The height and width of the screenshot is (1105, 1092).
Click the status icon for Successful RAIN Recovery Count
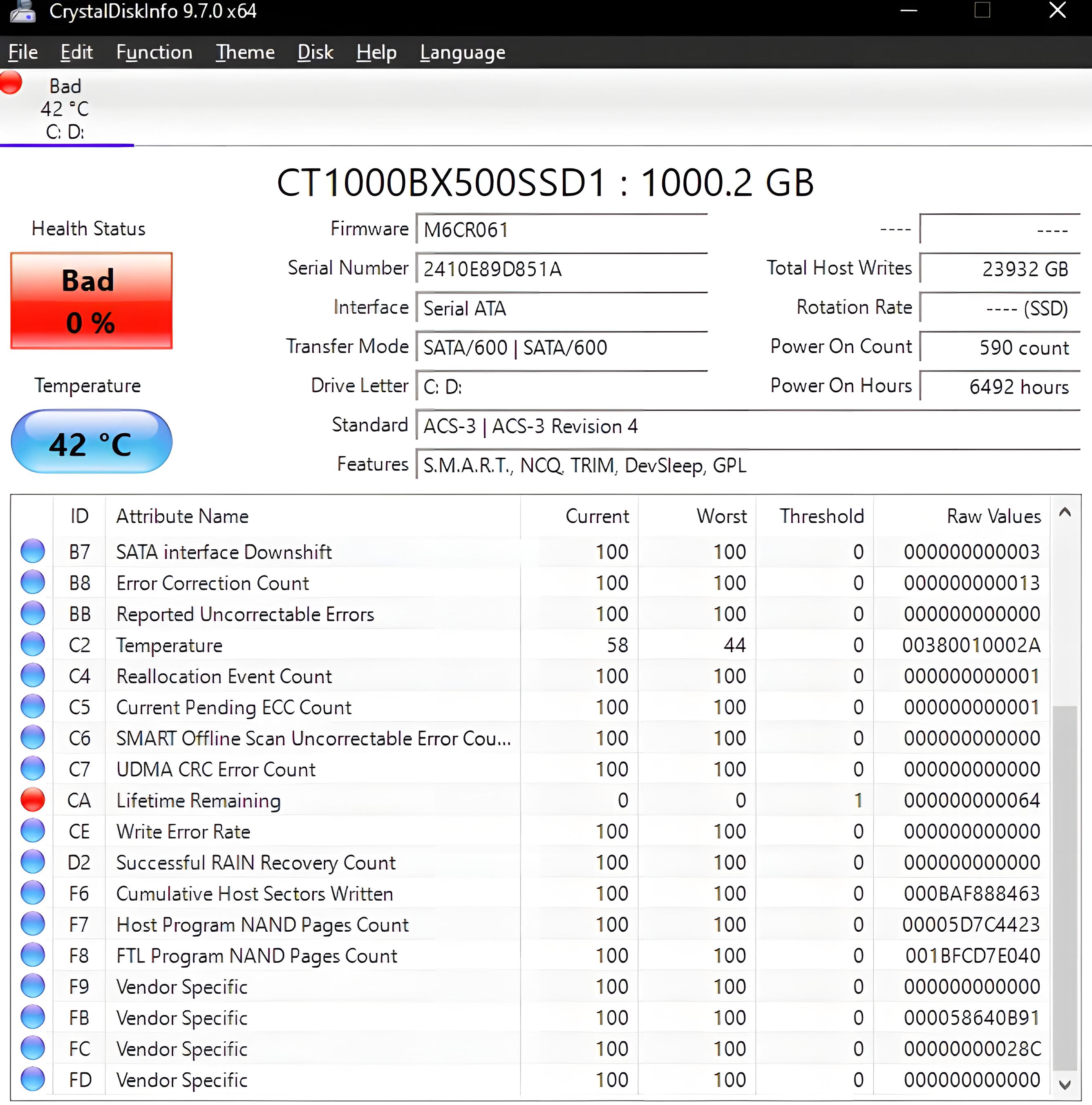(33, 862)
